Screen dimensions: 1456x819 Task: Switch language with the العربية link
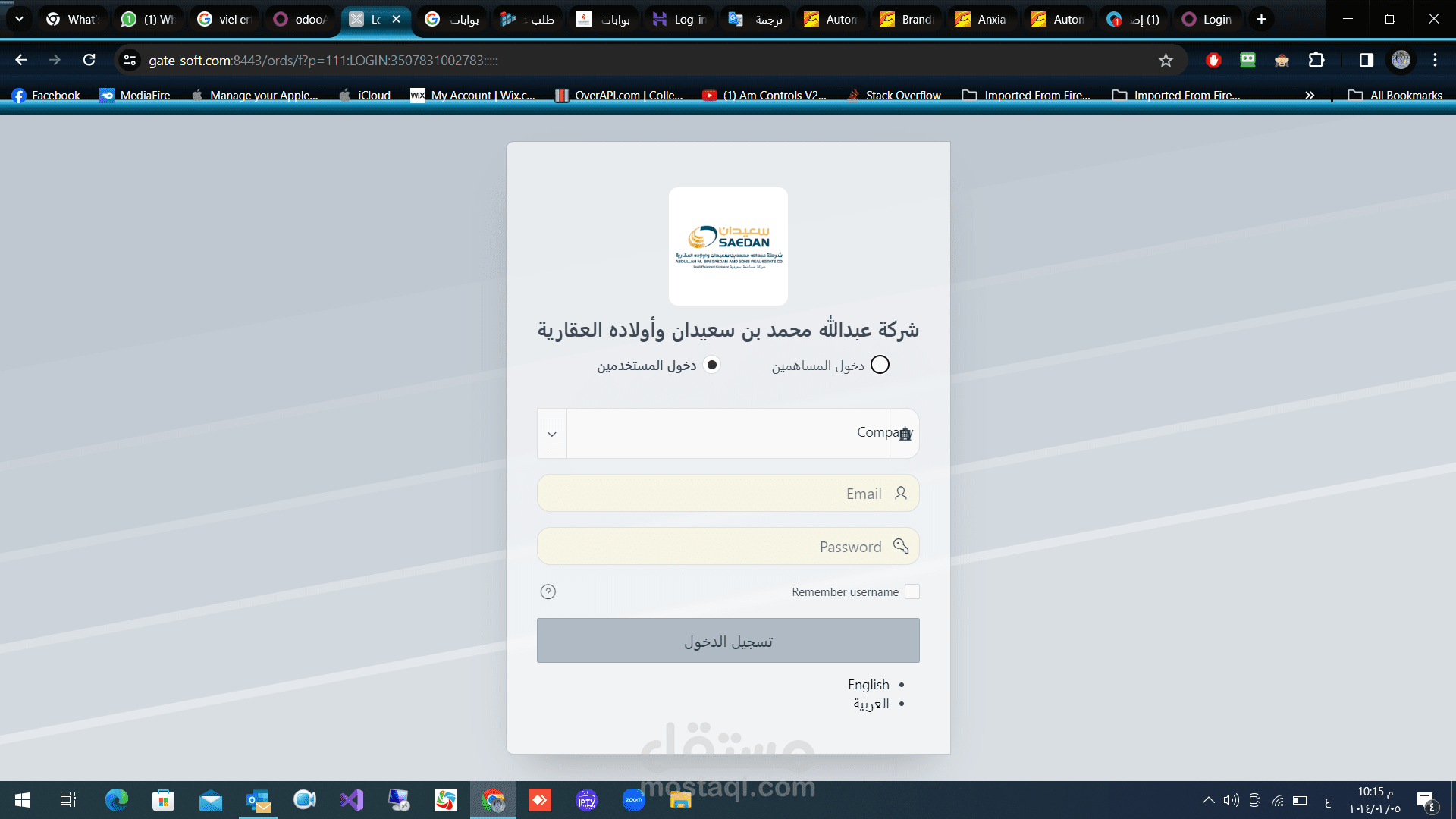pyautogui.click(x=871, y=704)
